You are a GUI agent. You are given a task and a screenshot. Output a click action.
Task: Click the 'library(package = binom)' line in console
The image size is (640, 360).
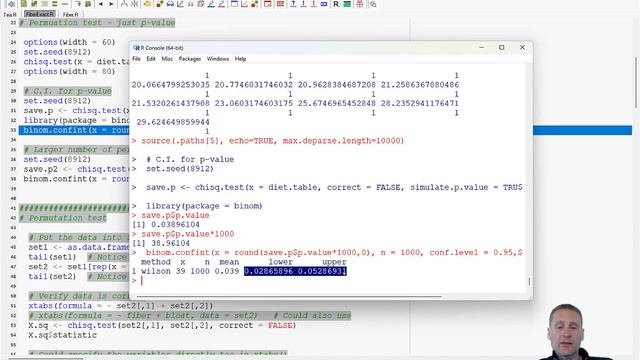click(x=204, y=206)
